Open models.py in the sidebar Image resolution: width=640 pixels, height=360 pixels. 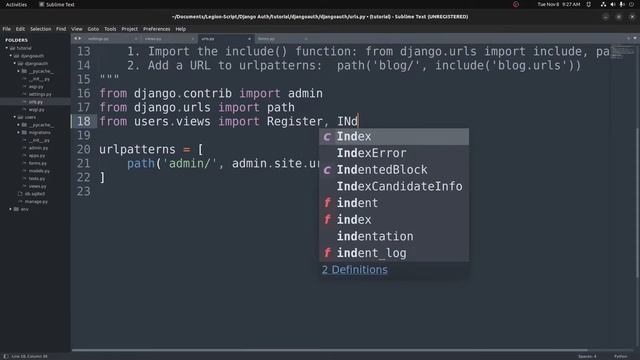point(39,171)
